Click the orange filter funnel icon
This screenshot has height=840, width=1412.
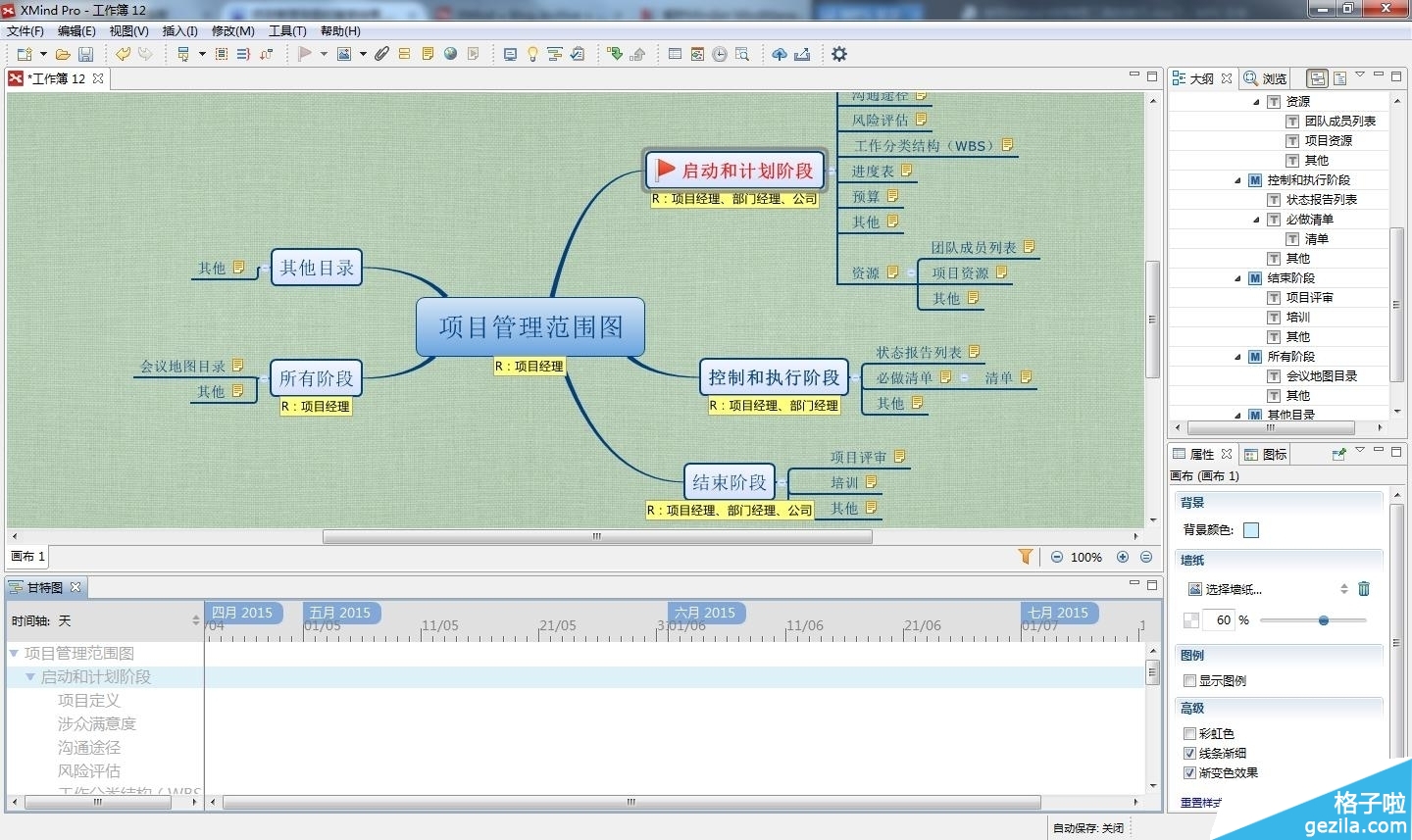[x=1026, y=557]
